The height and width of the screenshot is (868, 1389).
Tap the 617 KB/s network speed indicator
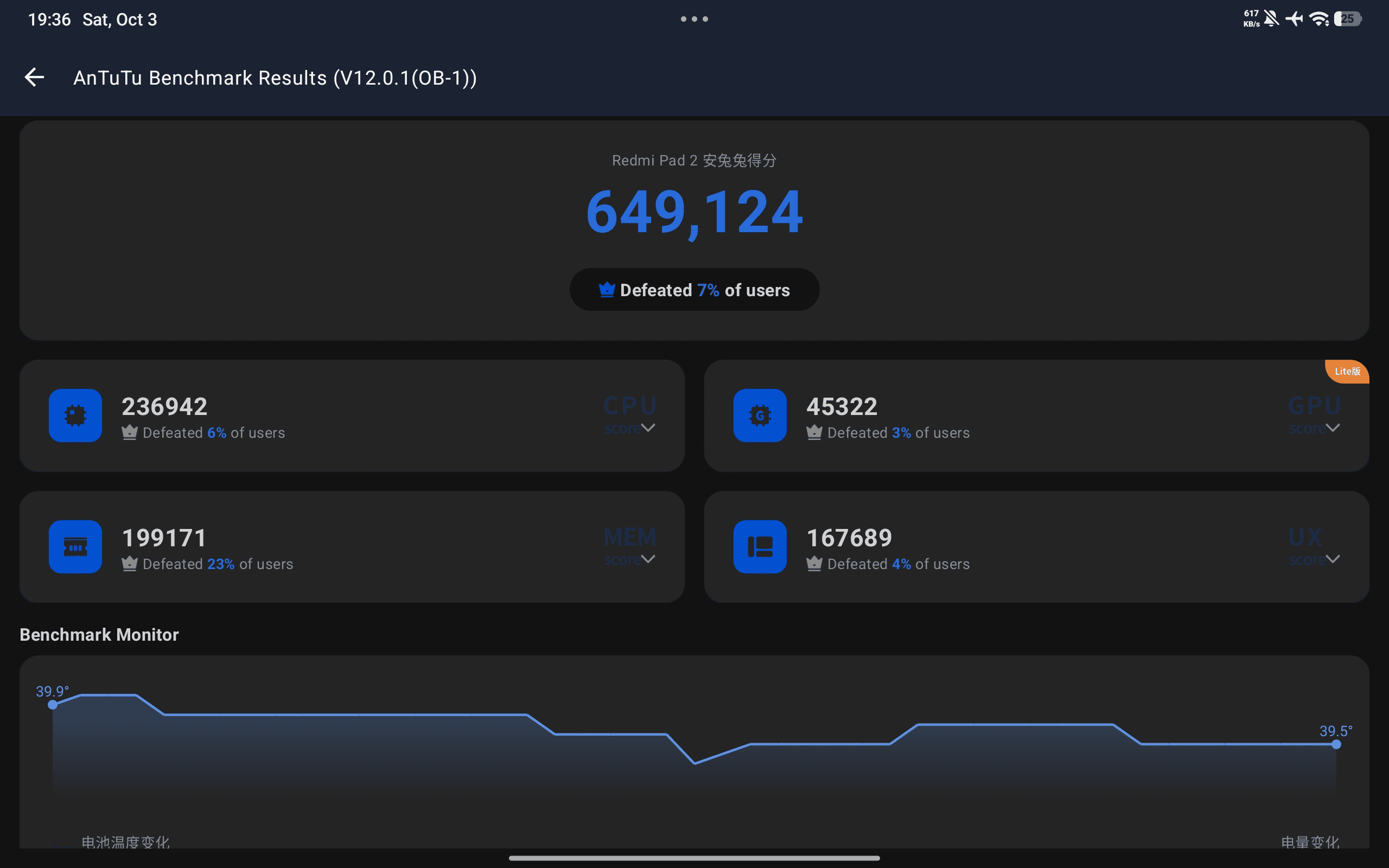pyautogui.click(x=1252, y=19)
